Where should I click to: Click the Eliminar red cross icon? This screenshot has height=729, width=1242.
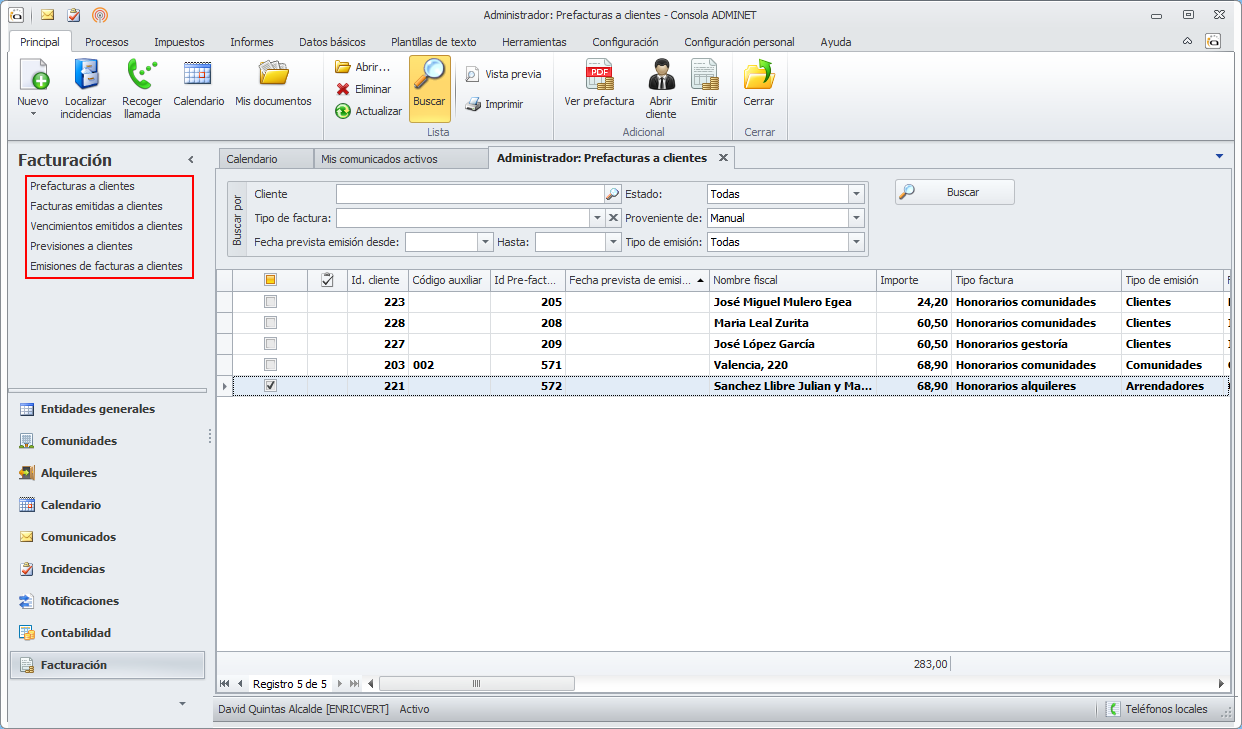point(343,89)
